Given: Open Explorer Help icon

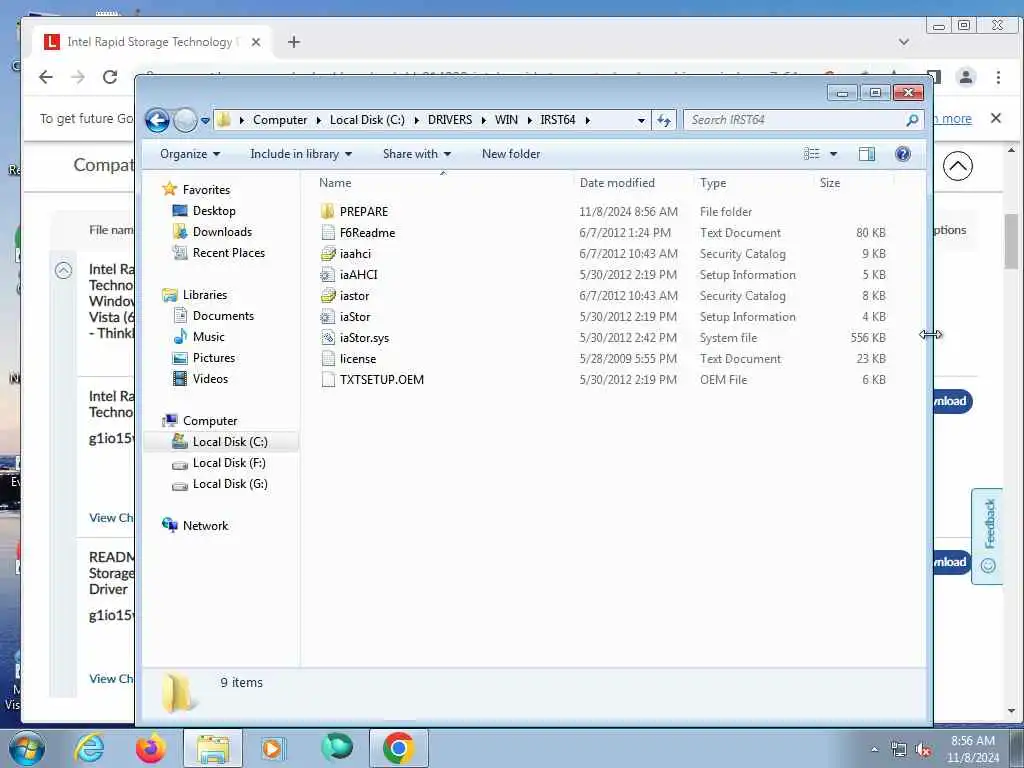Looking at the screenshot, I should coord(903,154).
